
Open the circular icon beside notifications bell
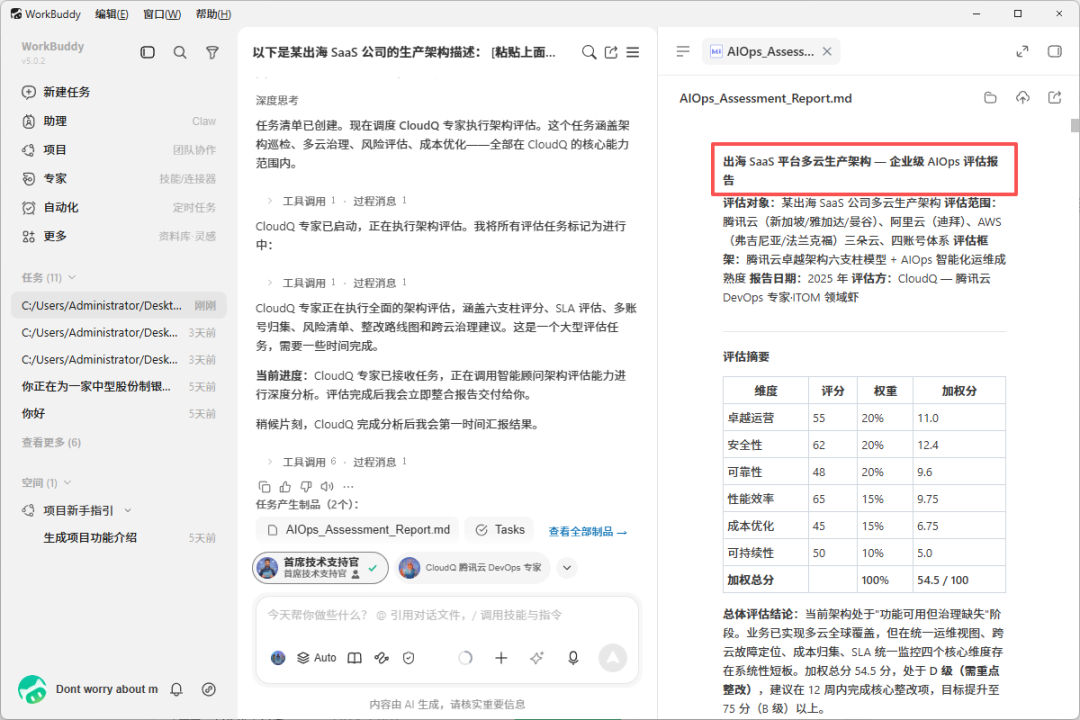click(209, 689)
